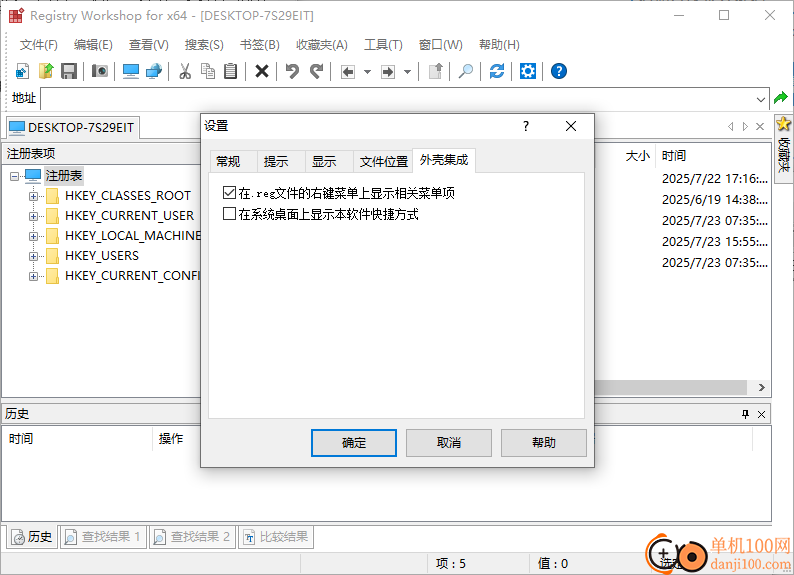Open the back history dropdown arrow

click(x=368, y=72)
